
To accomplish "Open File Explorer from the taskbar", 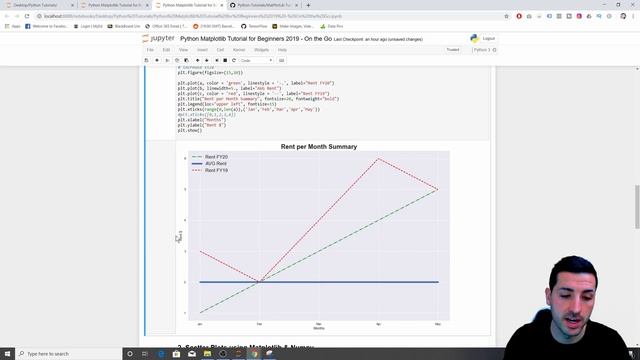I will 207,353.
